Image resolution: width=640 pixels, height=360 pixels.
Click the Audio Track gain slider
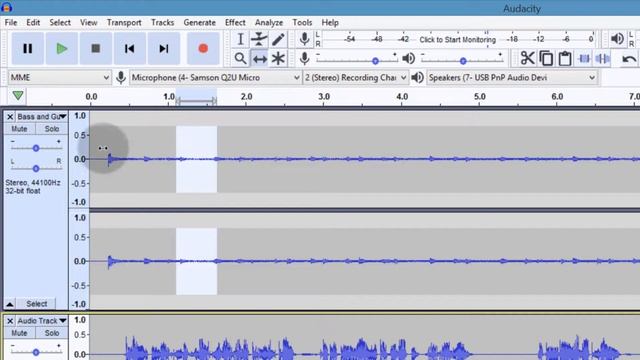point(36,352)
